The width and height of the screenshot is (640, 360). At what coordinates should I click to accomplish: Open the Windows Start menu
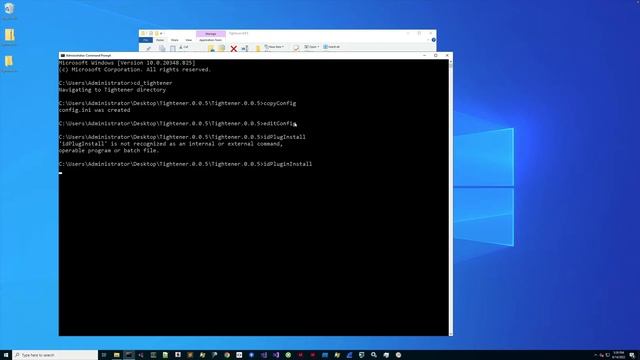[6, 355]
